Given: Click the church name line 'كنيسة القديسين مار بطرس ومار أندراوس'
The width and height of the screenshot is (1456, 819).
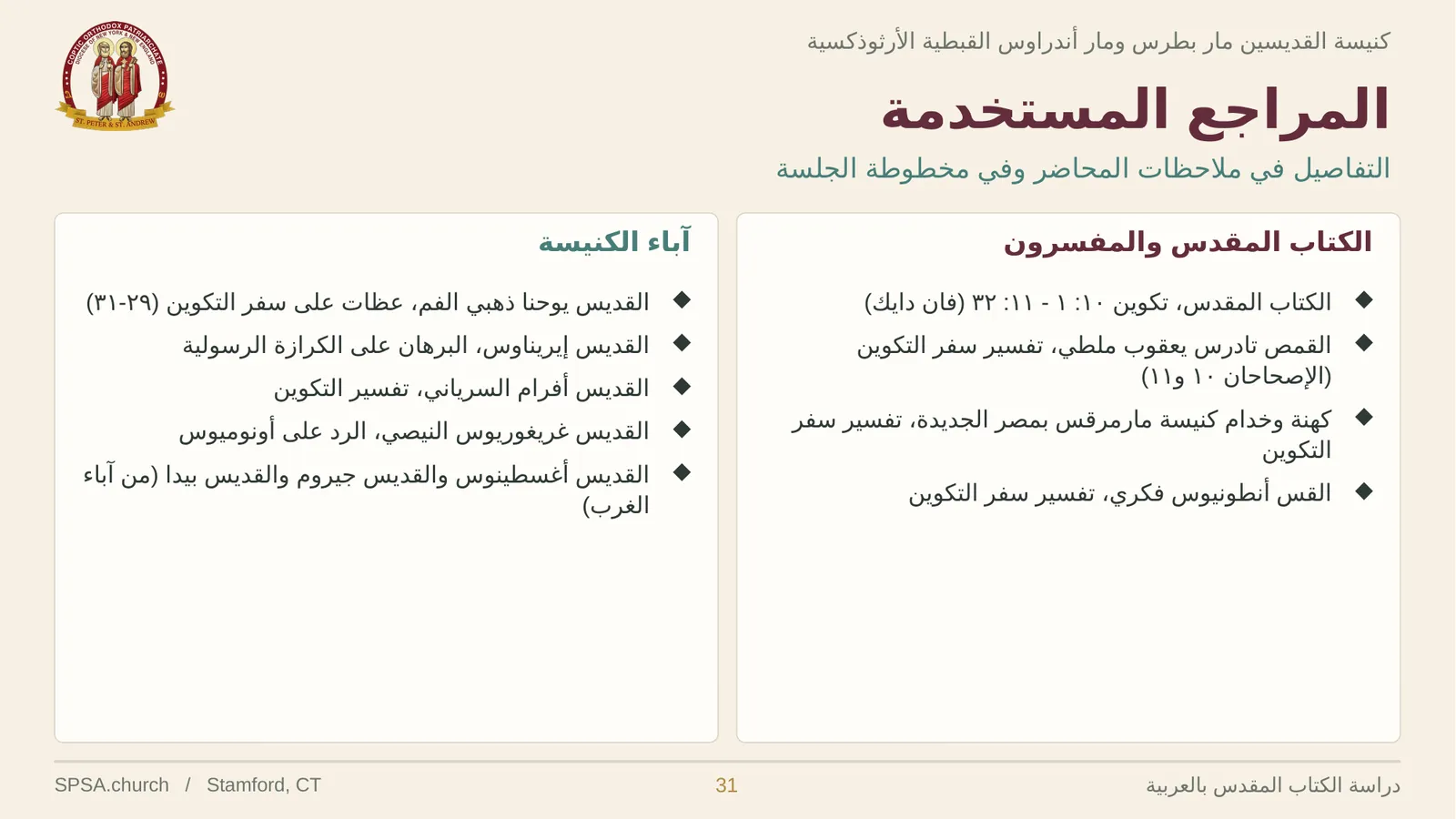Looking at the screenshot, I should (1098, 42).
